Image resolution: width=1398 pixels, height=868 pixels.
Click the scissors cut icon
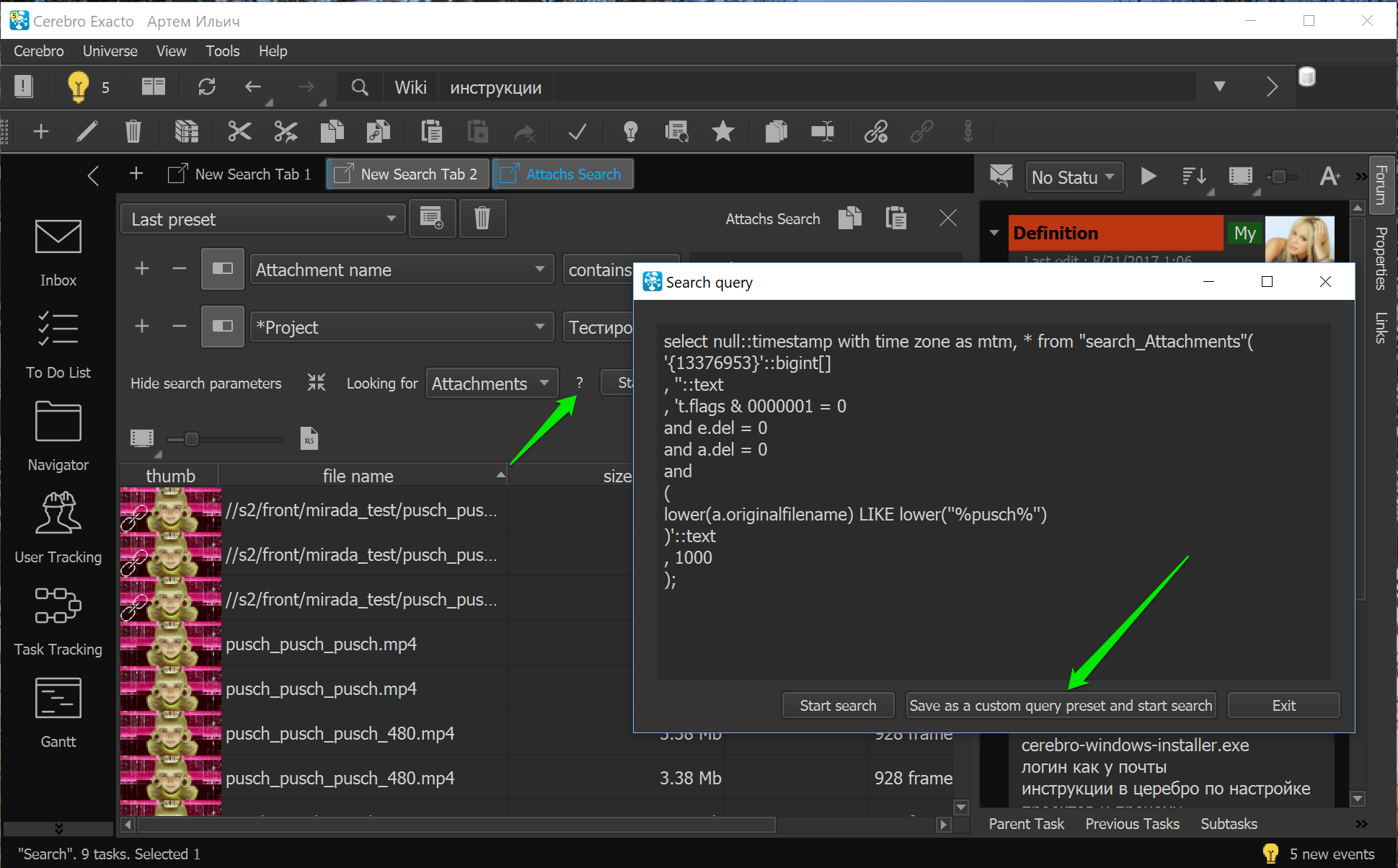[x=239, y=131]
